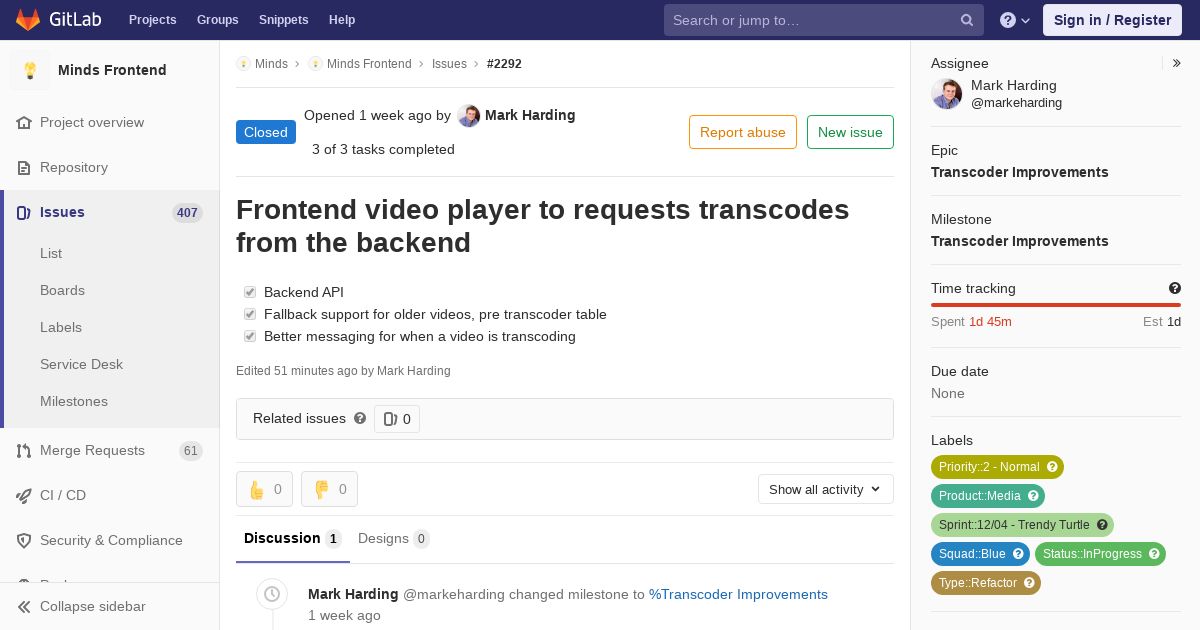
Task: Click the Minds group breadcrumb icon
Action: pos(243,64)
